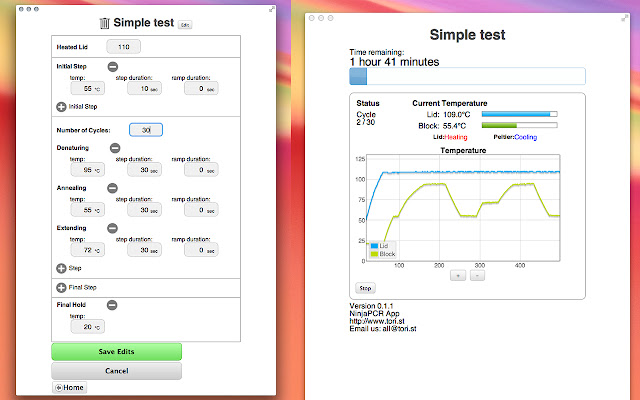640x400 pixels.
Task: Click the Heated Lid temperature field
Action: coord(123,46)
